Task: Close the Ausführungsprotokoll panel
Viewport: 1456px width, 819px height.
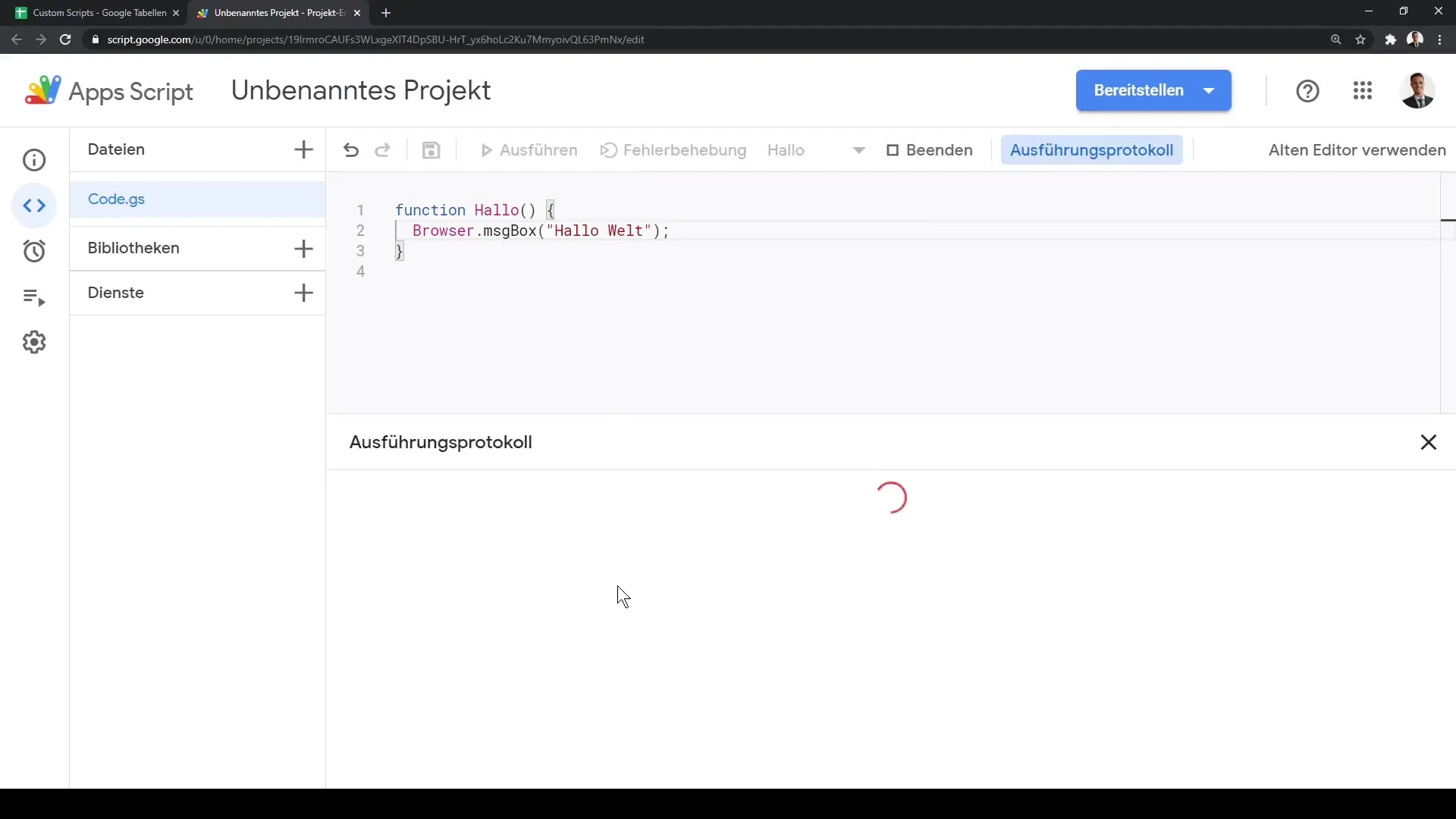Action: pyautogui.click(x=1428, y=442)
